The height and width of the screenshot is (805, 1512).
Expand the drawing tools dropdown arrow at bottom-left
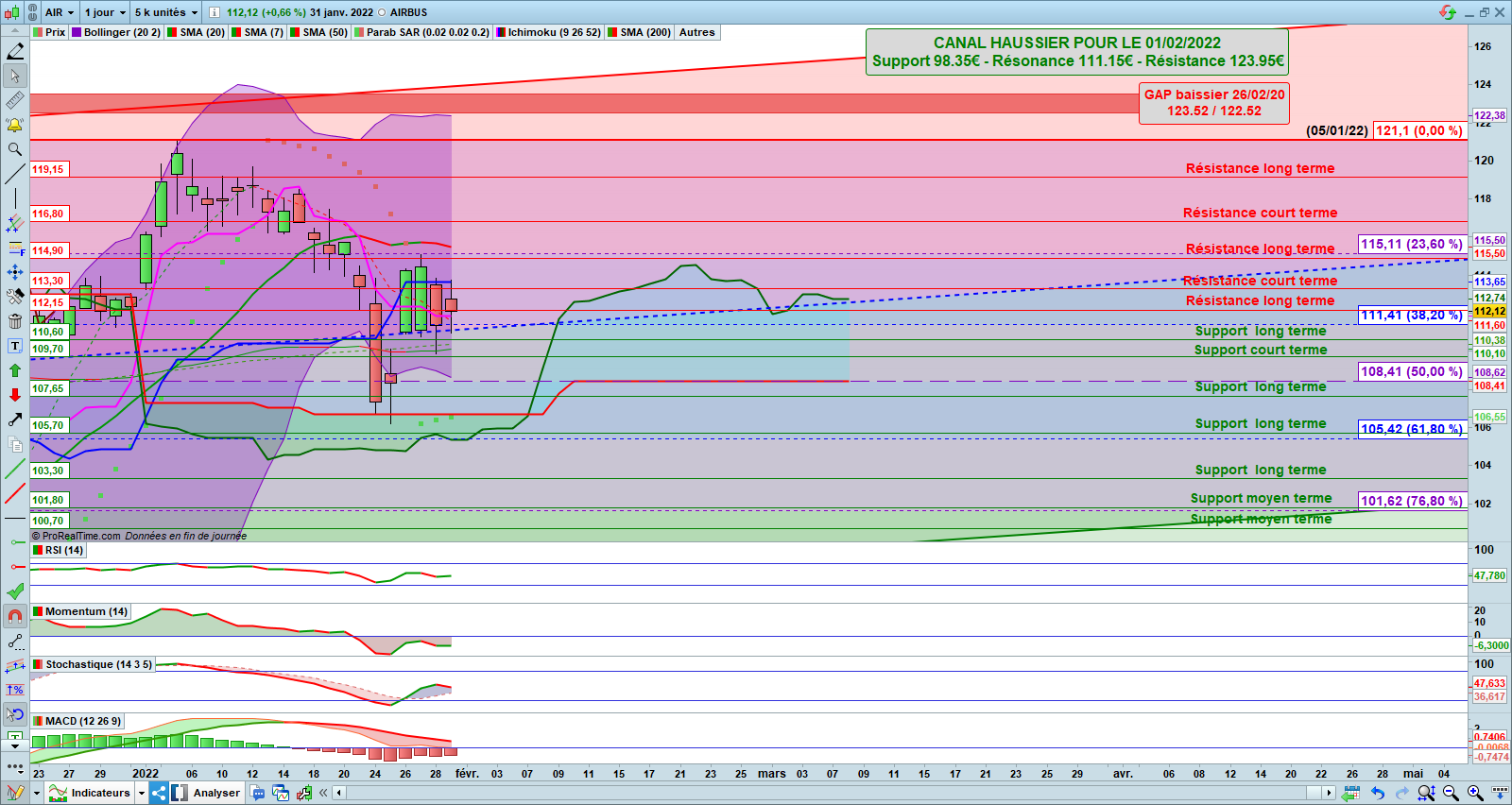pos(36,793)
